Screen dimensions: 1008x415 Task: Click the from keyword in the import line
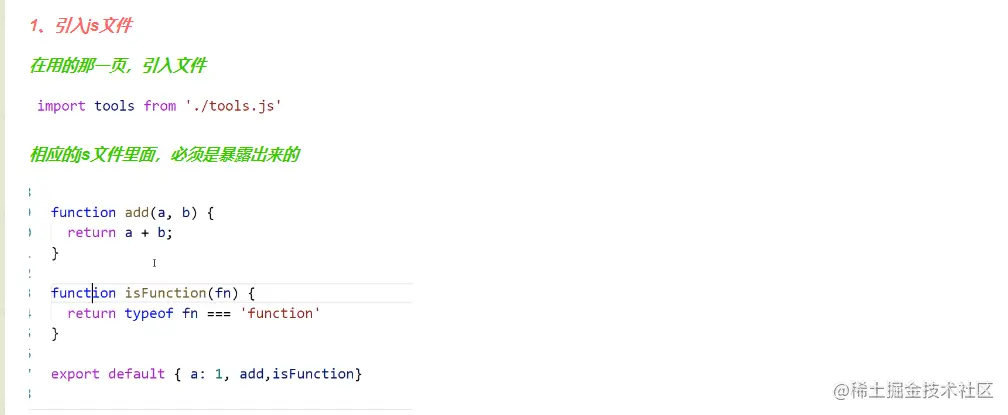[x=160, y=105]
